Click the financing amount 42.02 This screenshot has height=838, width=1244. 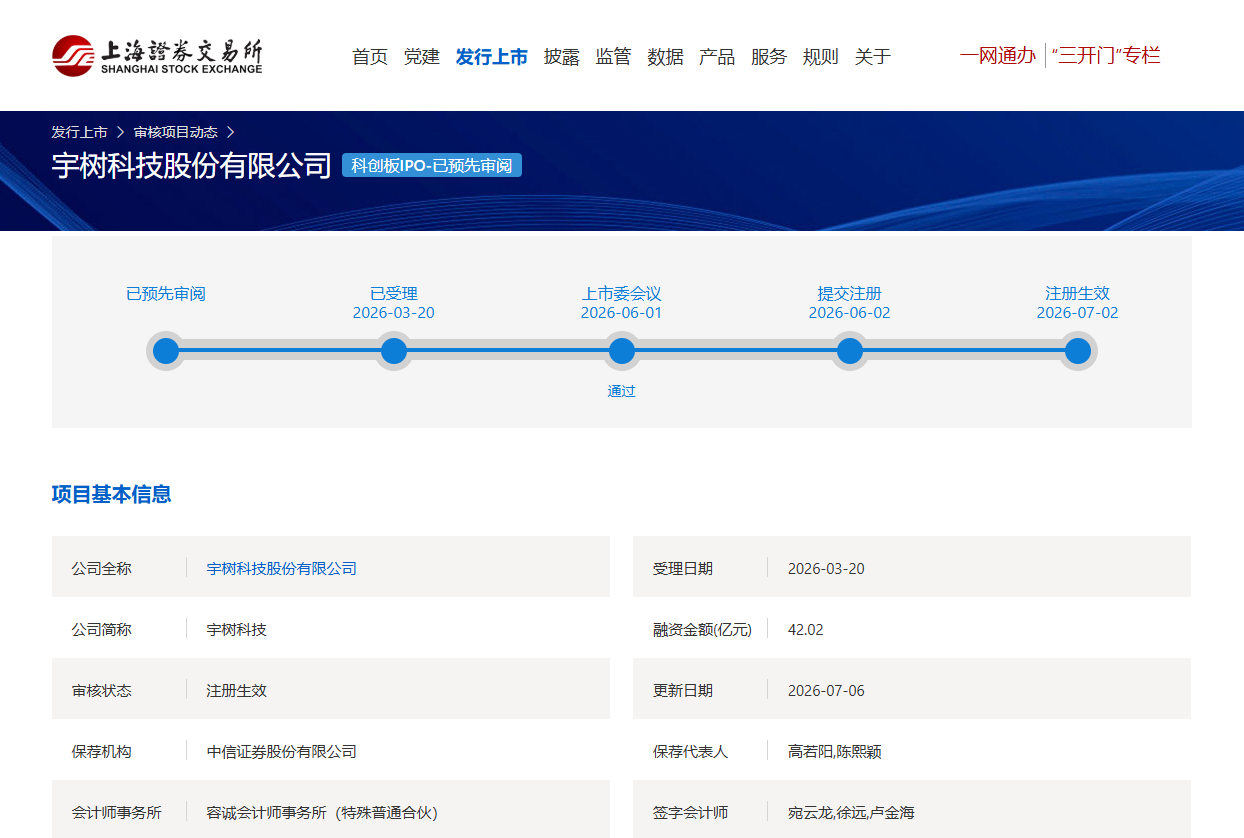pos(806,629)
